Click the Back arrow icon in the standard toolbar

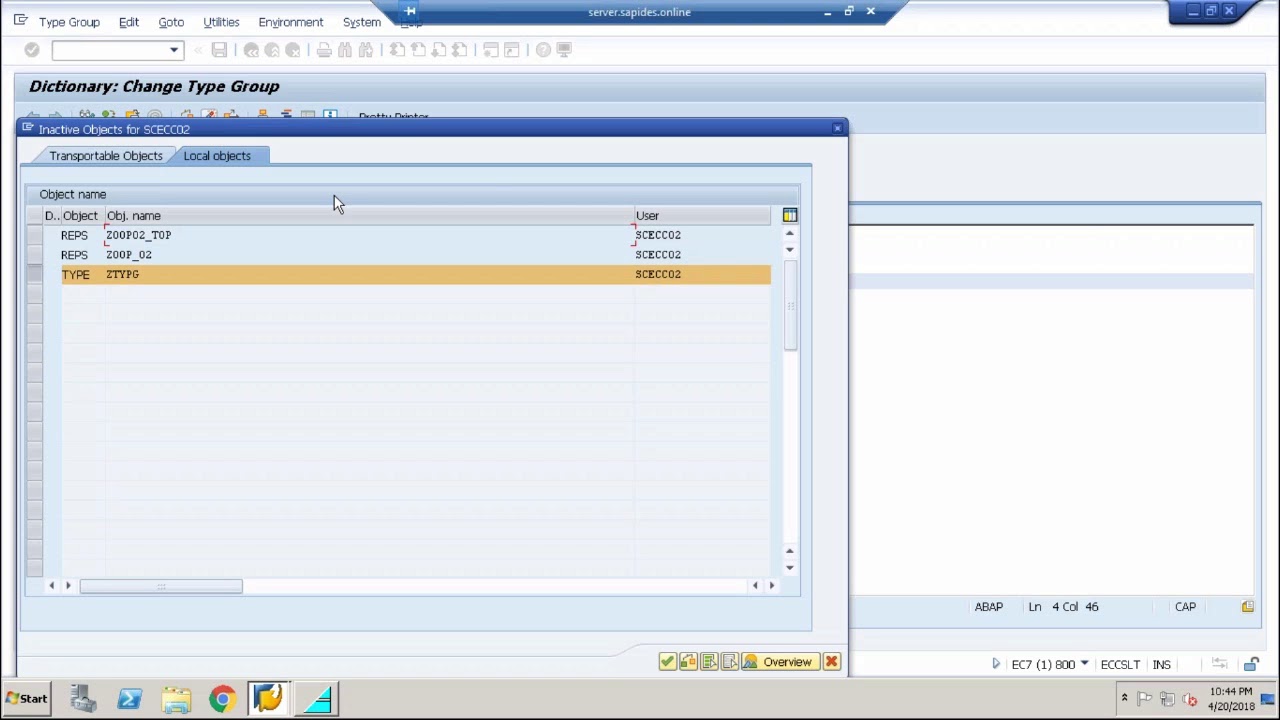251,50
